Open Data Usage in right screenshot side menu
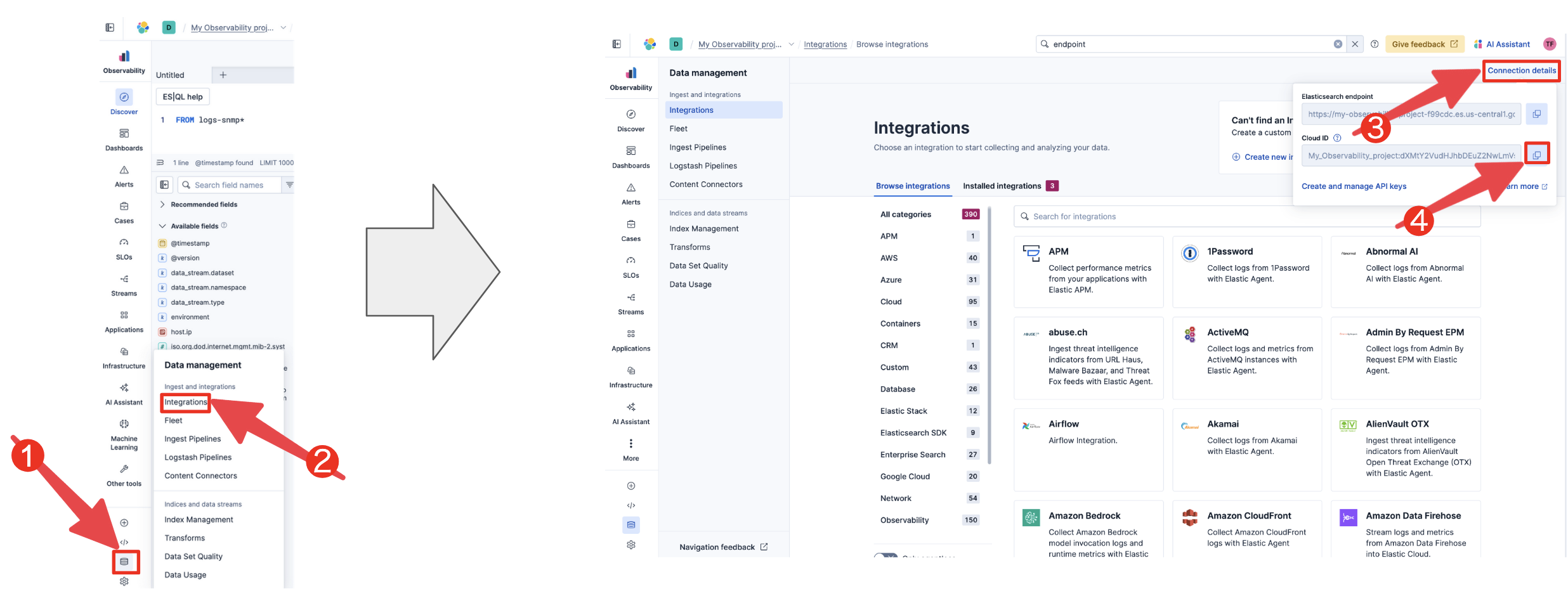This screenshot has width=1568, height=596. [x=691, y=284]
